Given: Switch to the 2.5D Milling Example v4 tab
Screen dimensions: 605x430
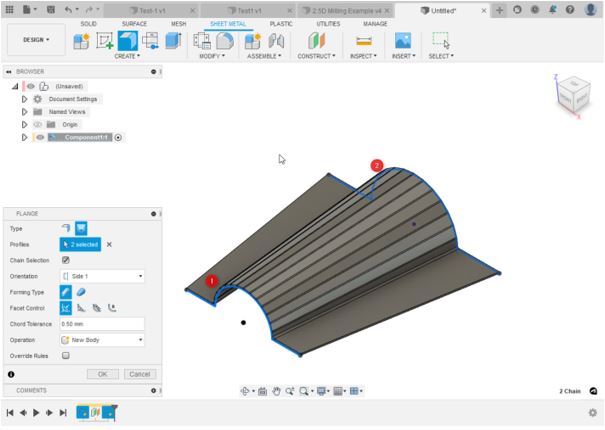Looking at the screenshot, I should pyautogui.click(x=346, y=11).
